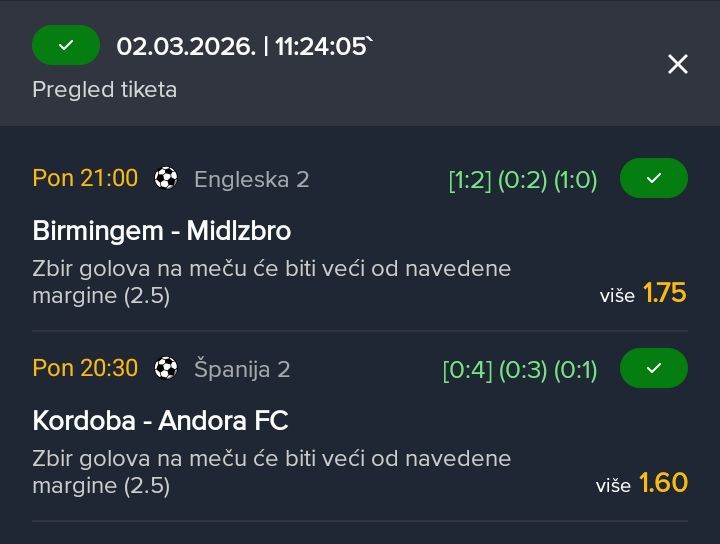720x544 pixels.
Task: Open the Birmingem - Midlzbro match
Action: (x=162, y=231)
